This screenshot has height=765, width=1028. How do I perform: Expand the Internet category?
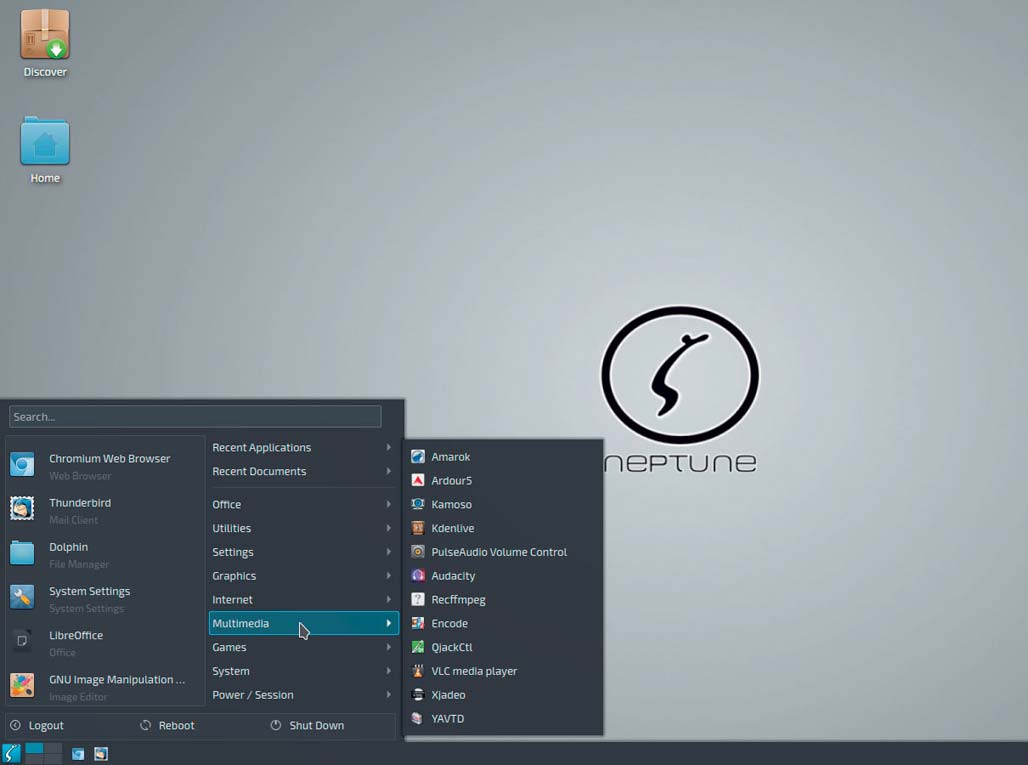(303, 599)
